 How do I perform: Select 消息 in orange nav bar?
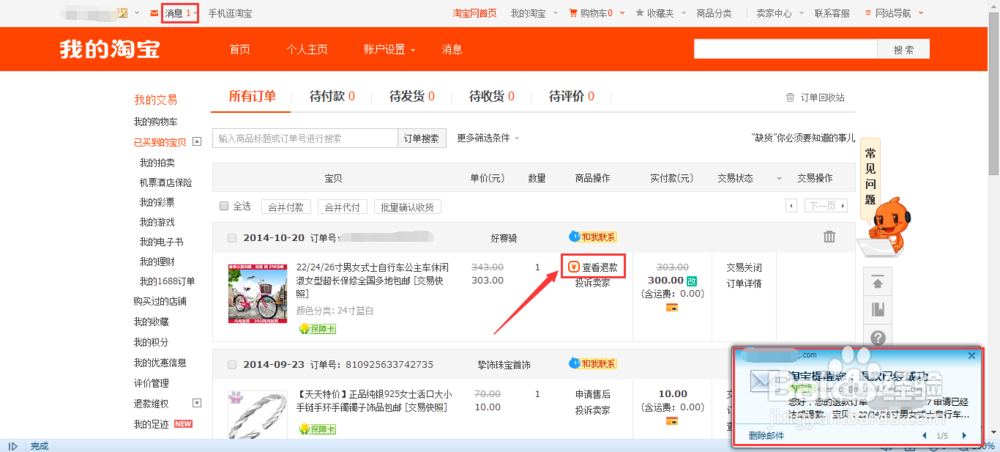click(452, 50)
